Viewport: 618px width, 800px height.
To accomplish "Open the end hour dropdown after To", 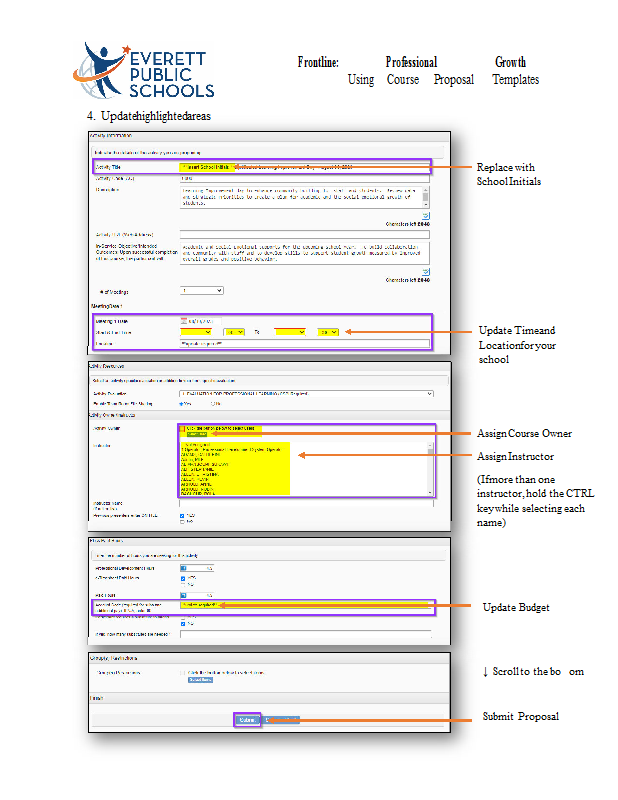I will click(290, 332).
